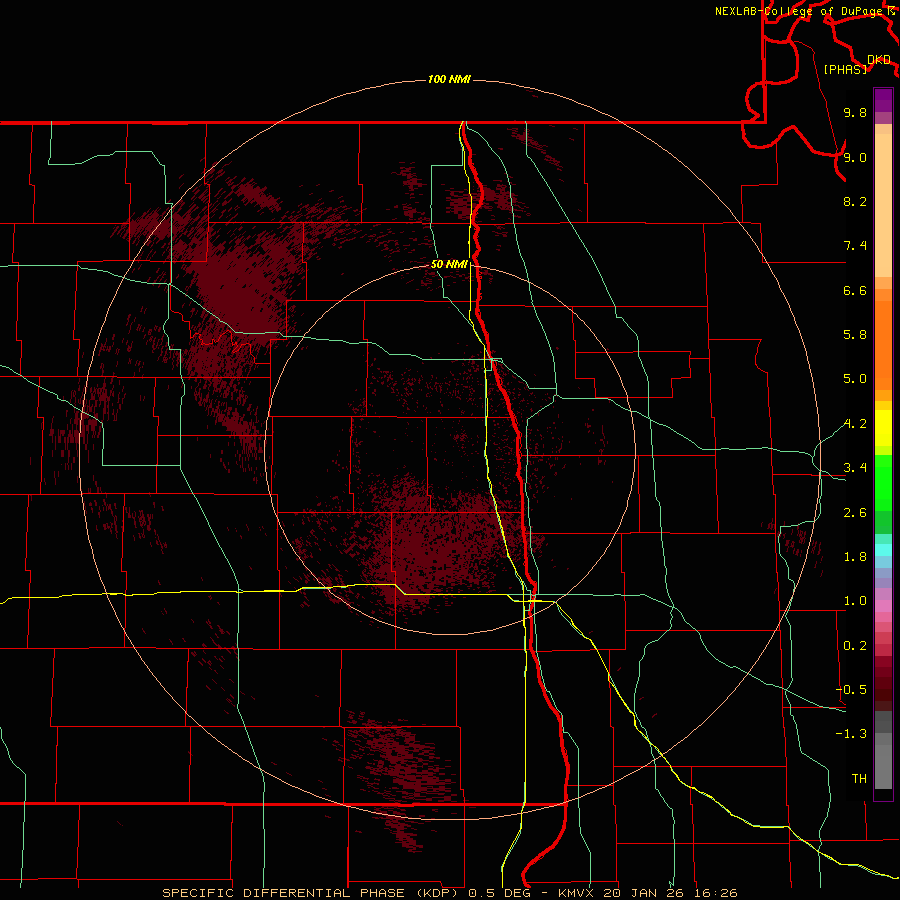The height and width of the screenshot is (900, 900).
Task: Click the NEXLAB-College of DuPage credit text
Action: click(799, 11)
